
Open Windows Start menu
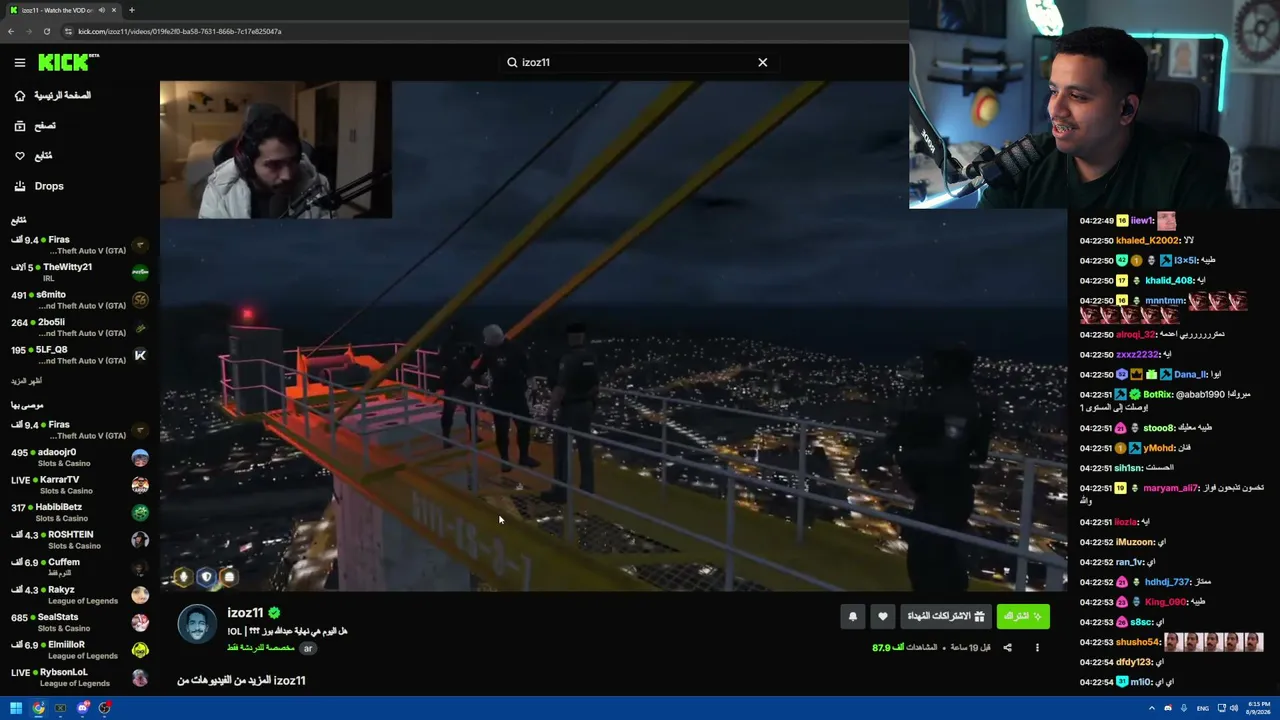click(16, 708)
